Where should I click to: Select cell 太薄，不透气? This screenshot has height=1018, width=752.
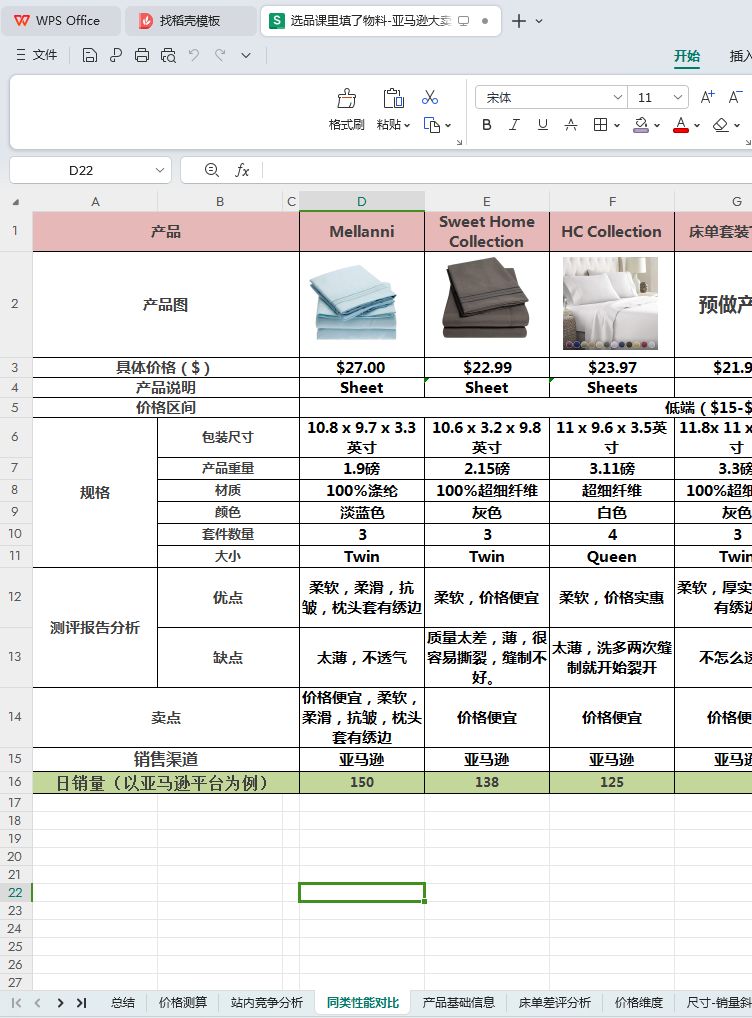tap(362, 657)
